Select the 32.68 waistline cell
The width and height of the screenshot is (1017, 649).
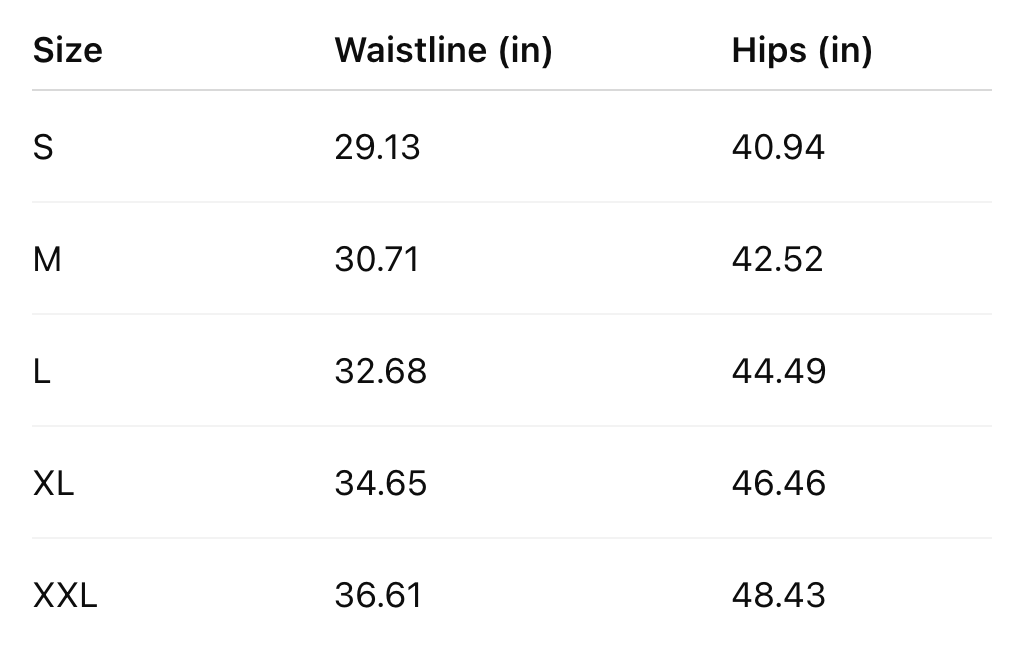[381, 371]
